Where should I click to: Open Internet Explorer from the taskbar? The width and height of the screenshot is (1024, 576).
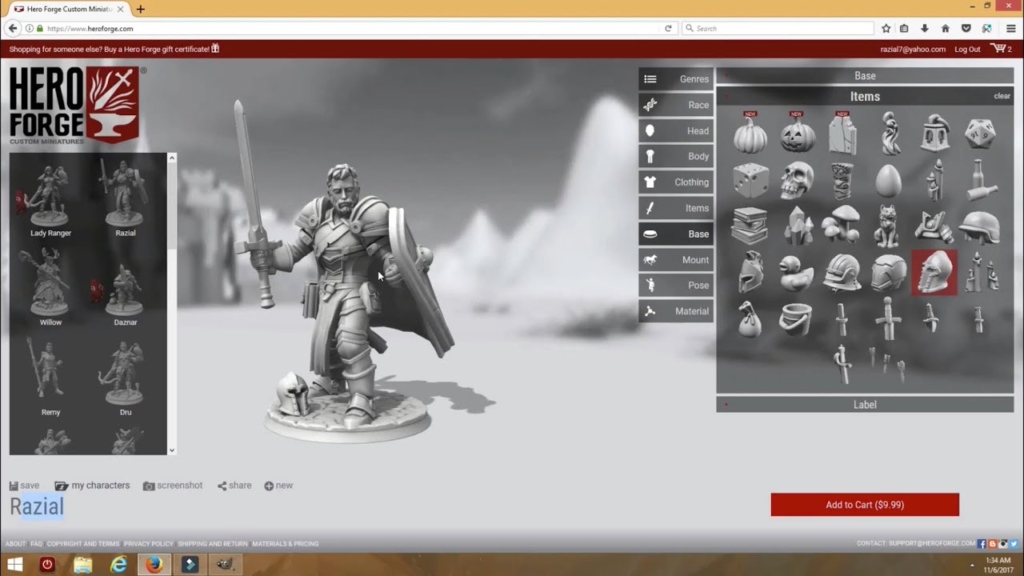tap(118, 564)
